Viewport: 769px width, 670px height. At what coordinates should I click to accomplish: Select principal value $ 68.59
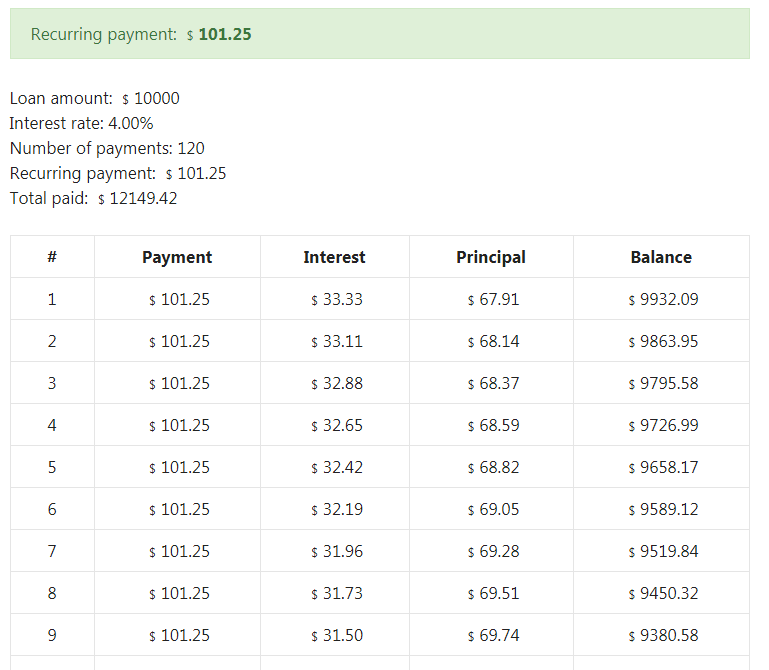[493, 425]
